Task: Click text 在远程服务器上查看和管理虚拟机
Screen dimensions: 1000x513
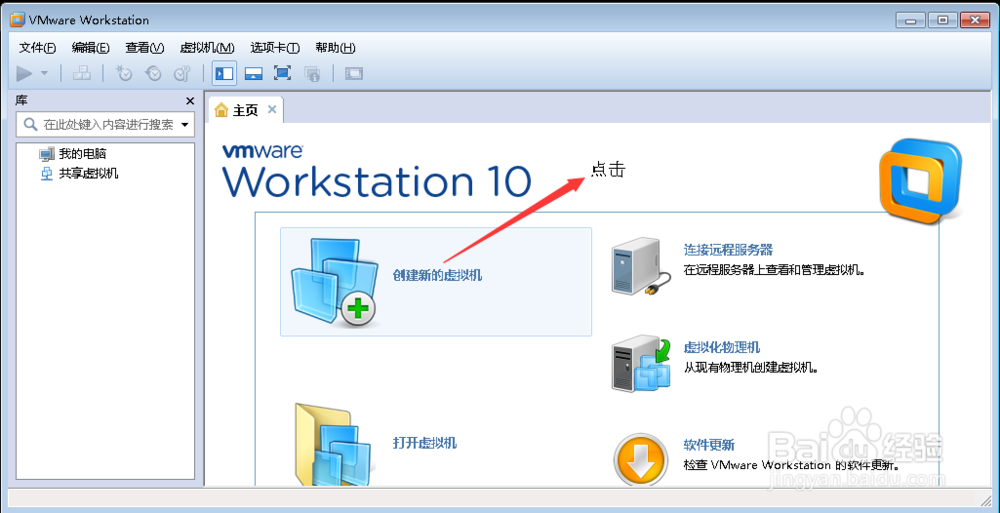Action: point(774,270)
